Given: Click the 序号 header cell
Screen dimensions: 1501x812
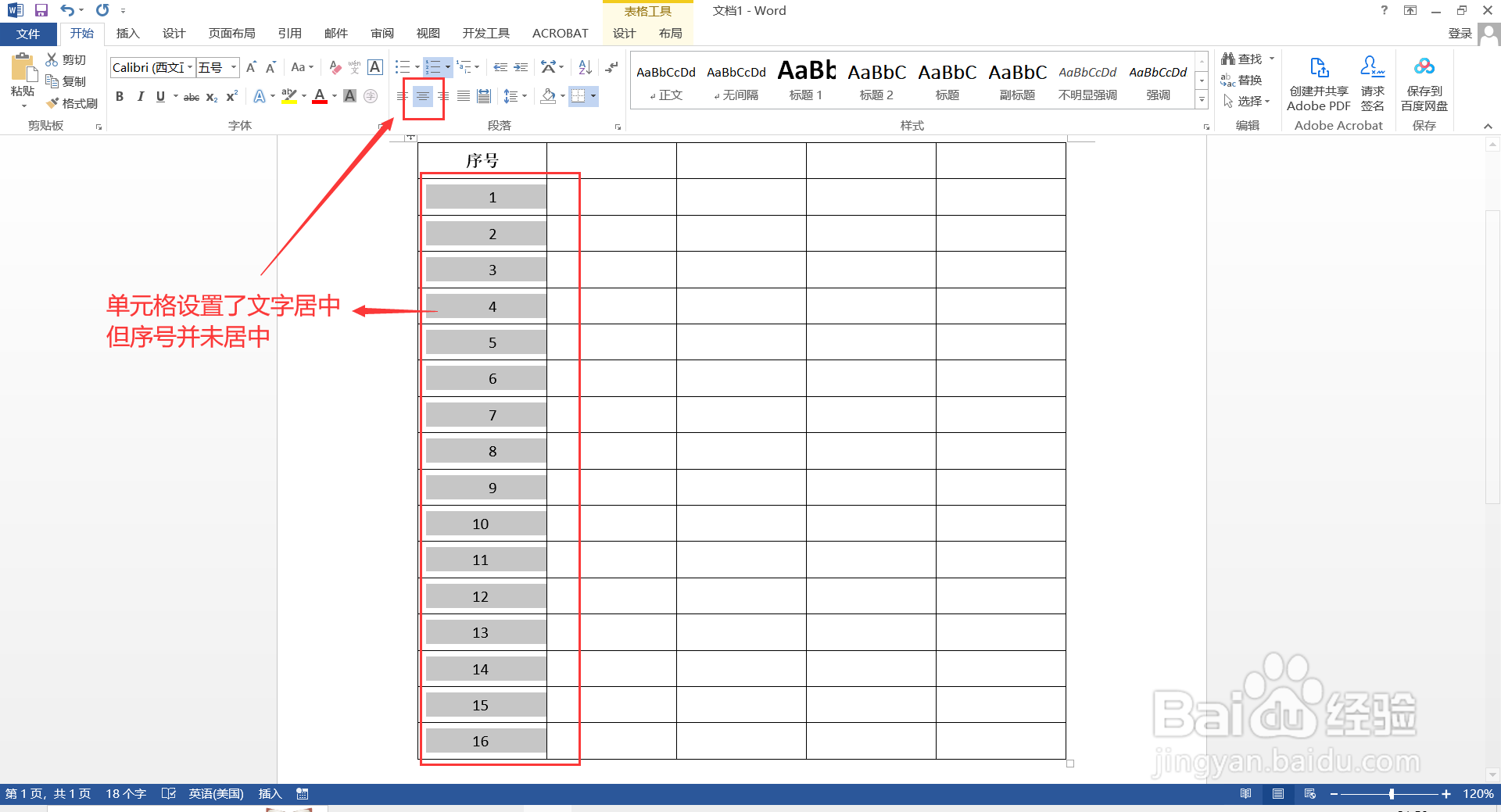Looking at the screenshot, I should pos(482,161).
